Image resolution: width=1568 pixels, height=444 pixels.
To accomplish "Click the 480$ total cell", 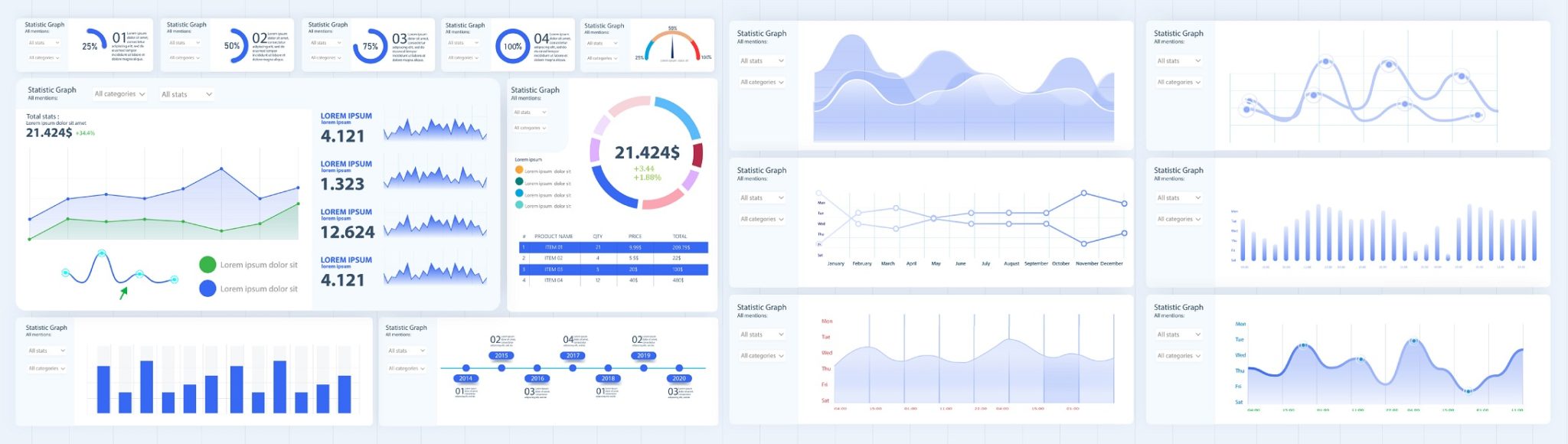I will pyautogui.click(x=678, y=280).
